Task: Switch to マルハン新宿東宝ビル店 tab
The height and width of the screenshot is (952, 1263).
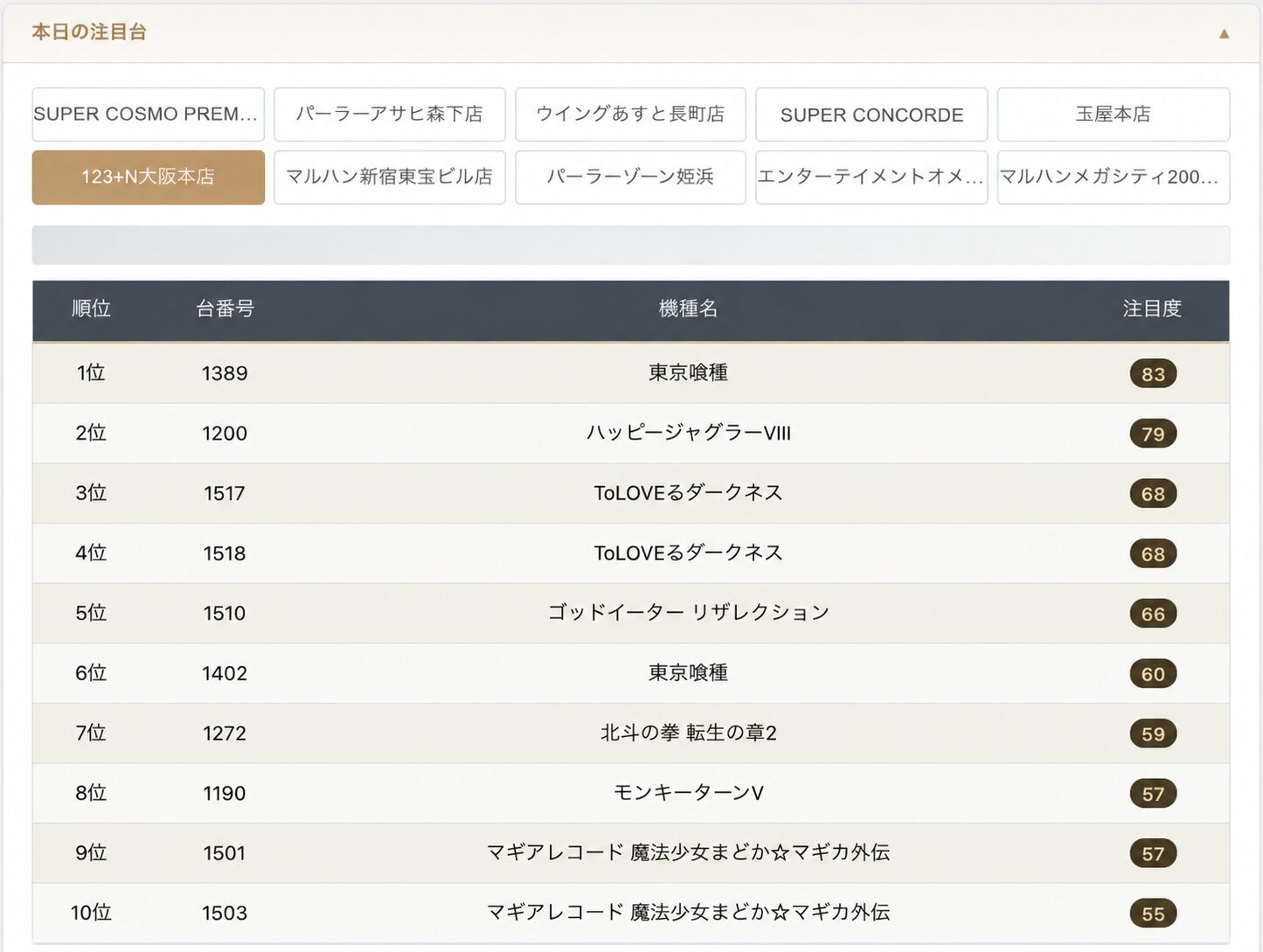Action: (x=389, y=177)
